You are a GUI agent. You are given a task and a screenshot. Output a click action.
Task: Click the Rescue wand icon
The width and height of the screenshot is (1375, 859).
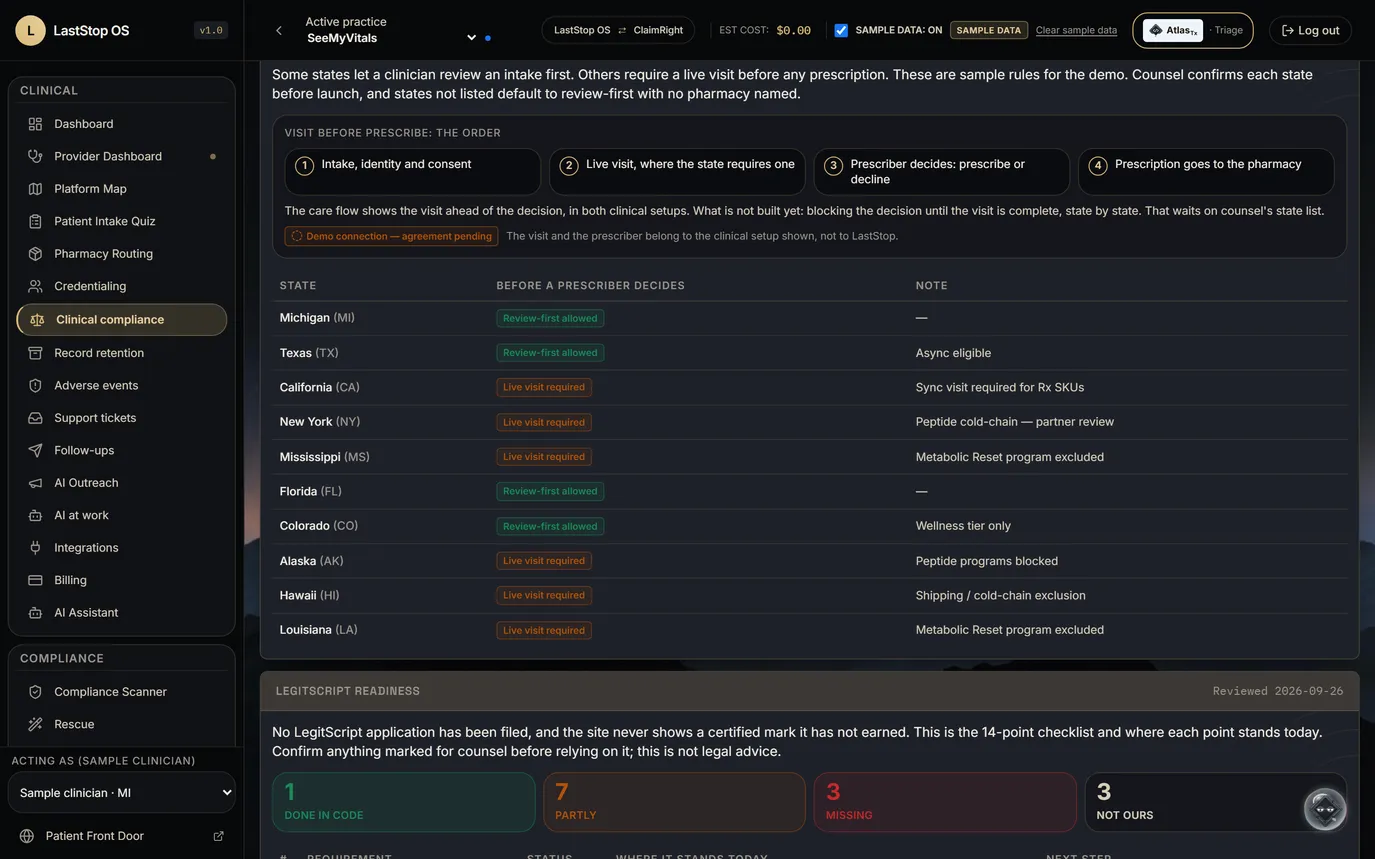tap(35, 724)
